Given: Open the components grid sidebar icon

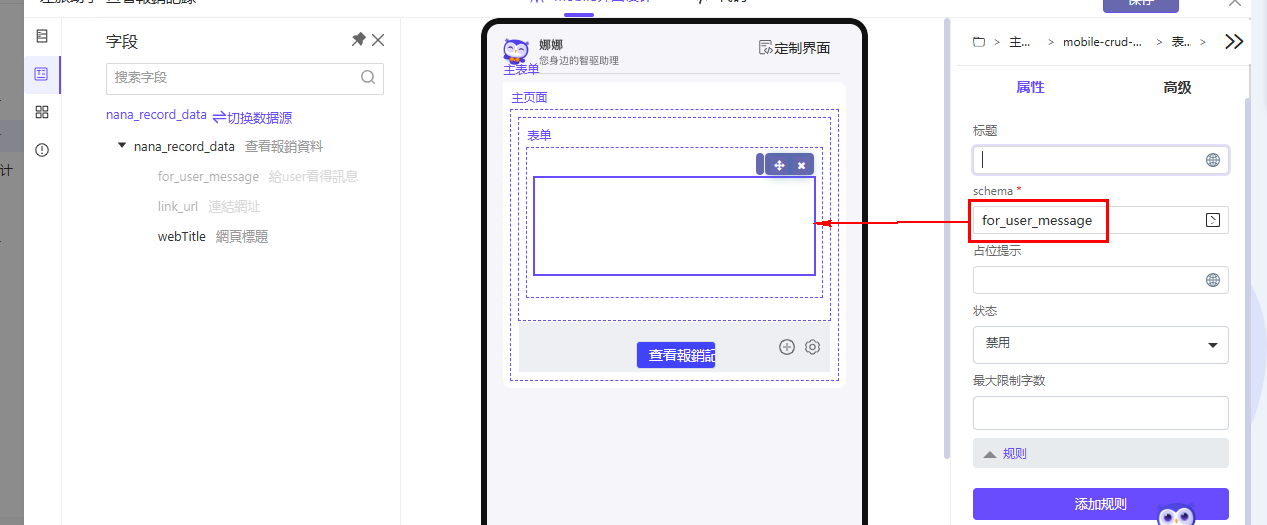Looking at the screenshot, I should tap(41, 112).
